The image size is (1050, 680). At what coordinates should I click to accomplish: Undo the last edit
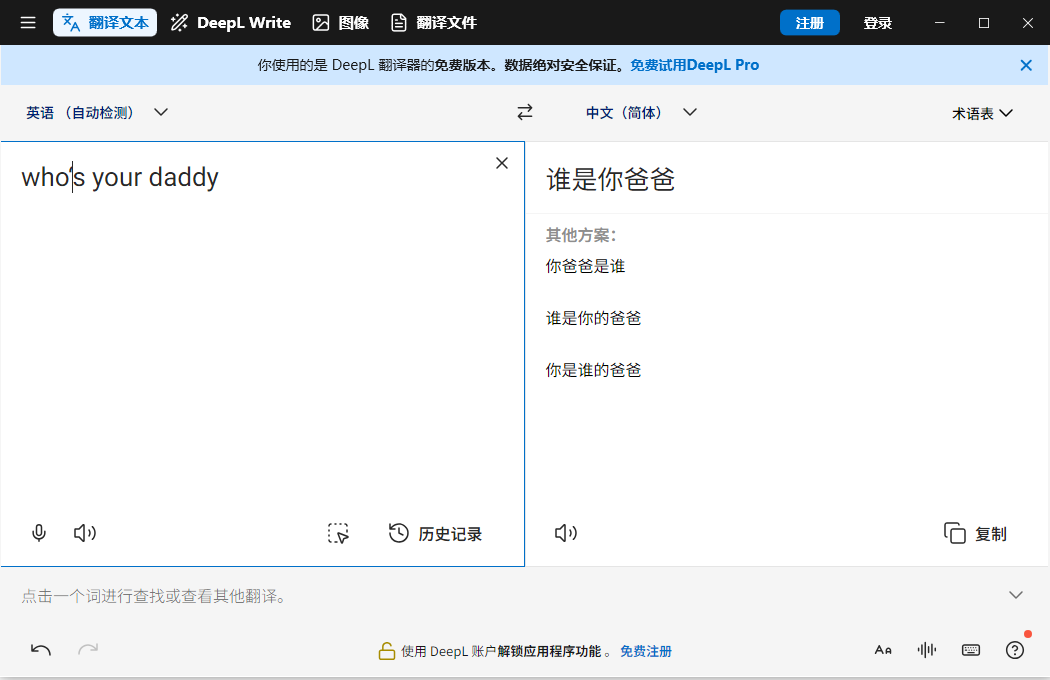[x=41, y=649]
